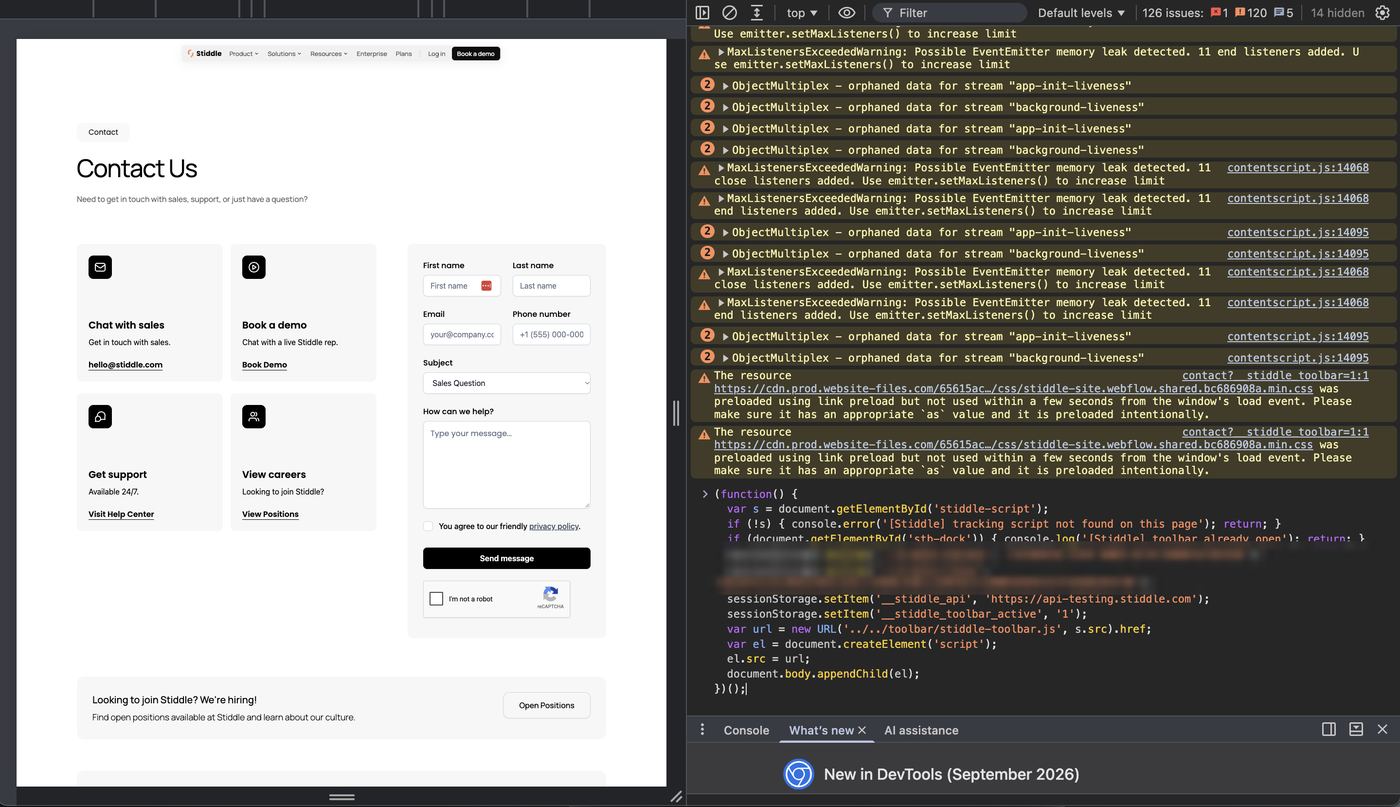This screenshot has width=1400, height=807.
Task: Close the DevTools drawer
Action: pos(1383,729)
